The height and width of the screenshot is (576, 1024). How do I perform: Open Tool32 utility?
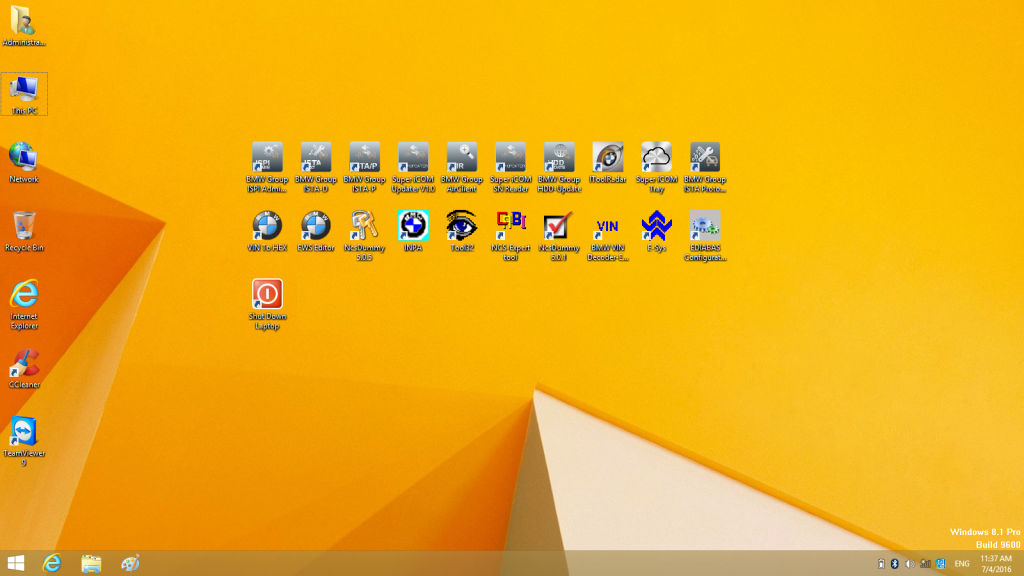(x=461, y=225)
